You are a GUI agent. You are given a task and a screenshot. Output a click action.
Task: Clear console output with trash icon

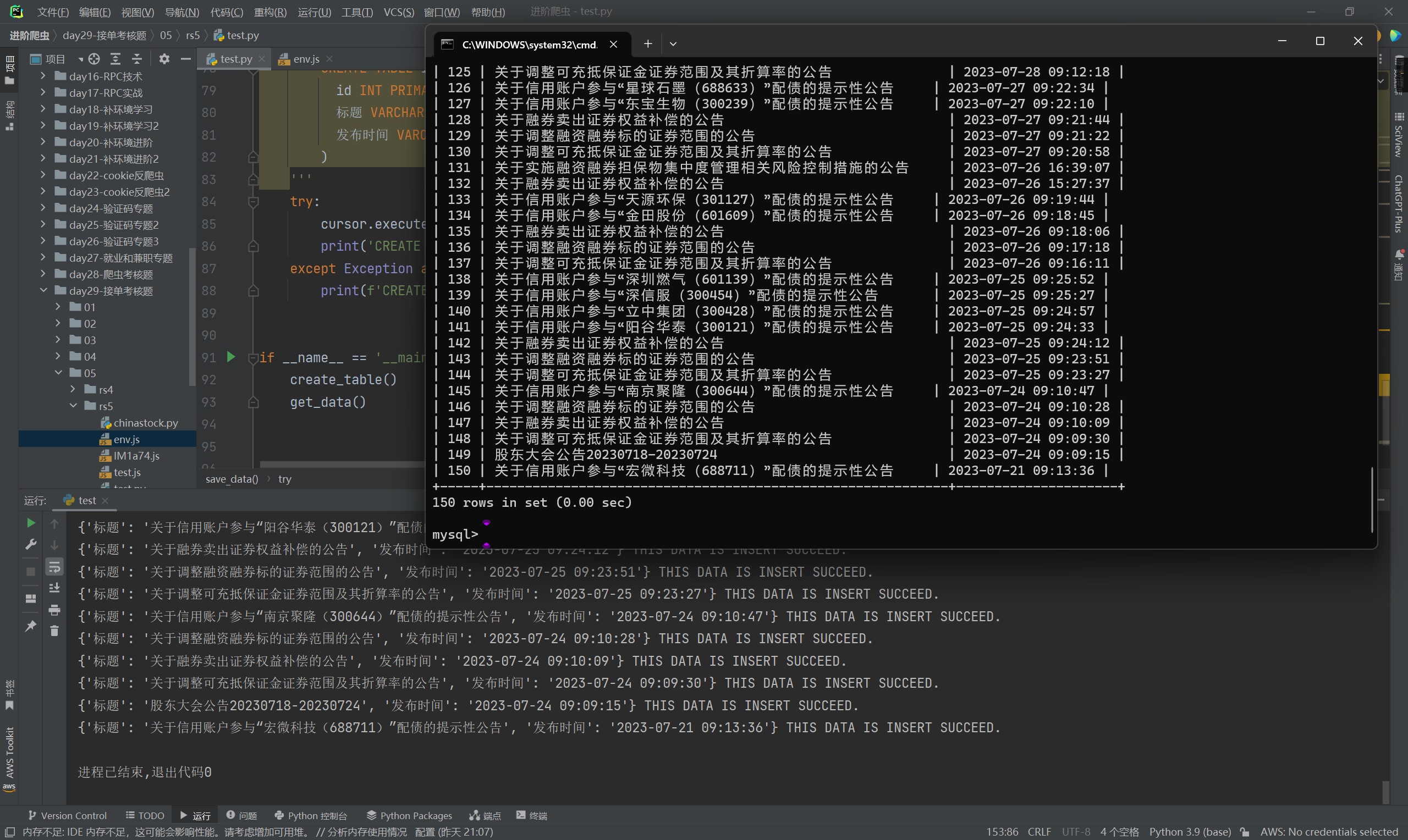click(x=54, y=631)
